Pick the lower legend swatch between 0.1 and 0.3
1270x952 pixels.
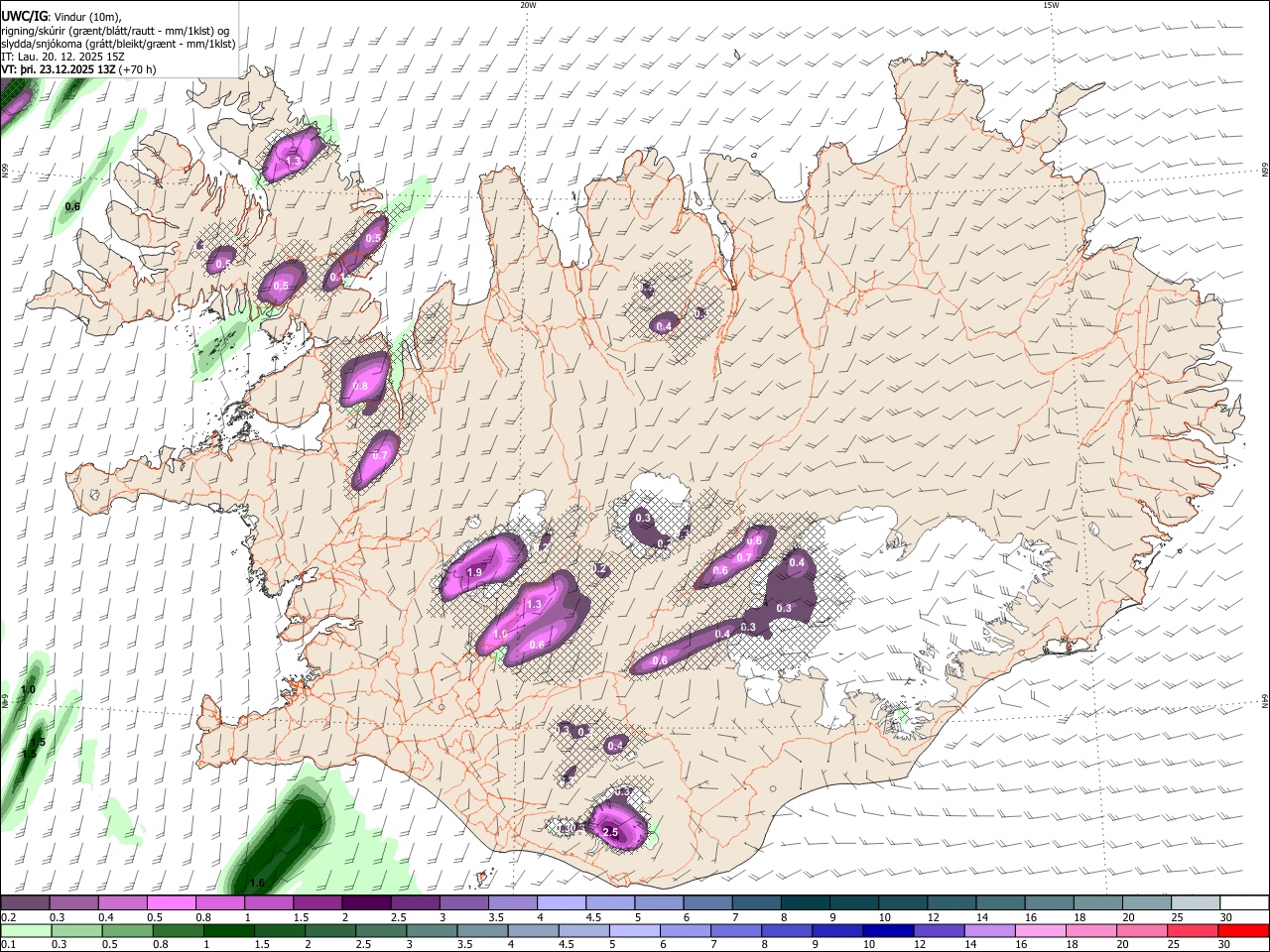click(x=25, y=930)
